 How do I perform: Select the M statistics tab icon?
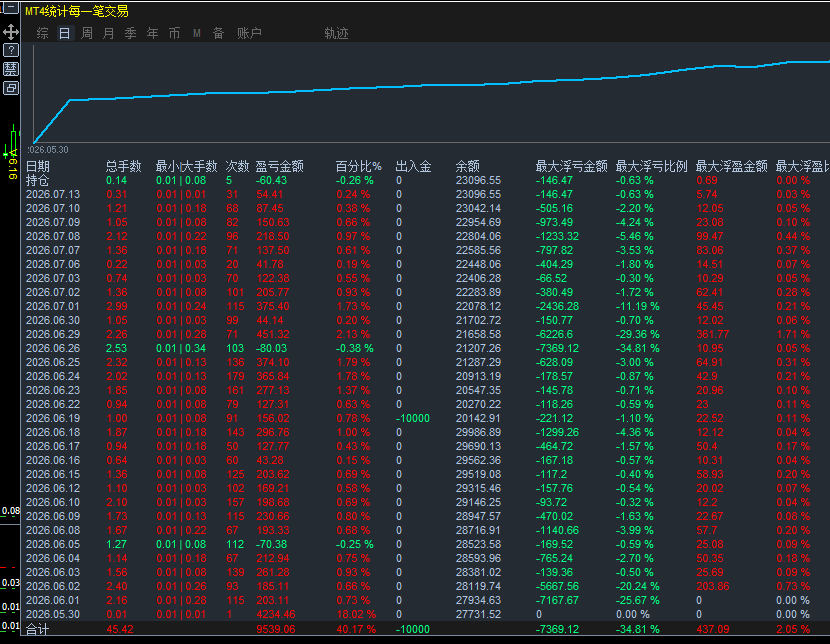pyautogui.click(x=197, y=33)
